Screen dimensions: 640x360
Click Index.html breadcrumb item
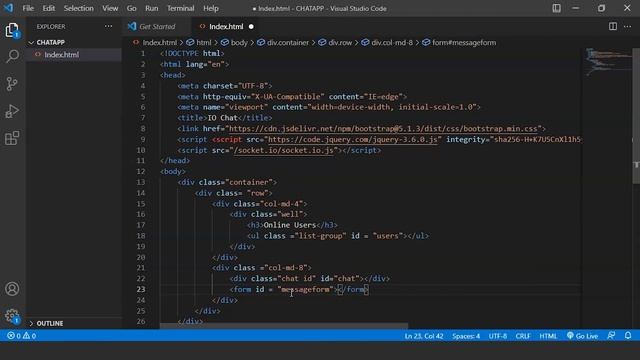pos(160,42)
